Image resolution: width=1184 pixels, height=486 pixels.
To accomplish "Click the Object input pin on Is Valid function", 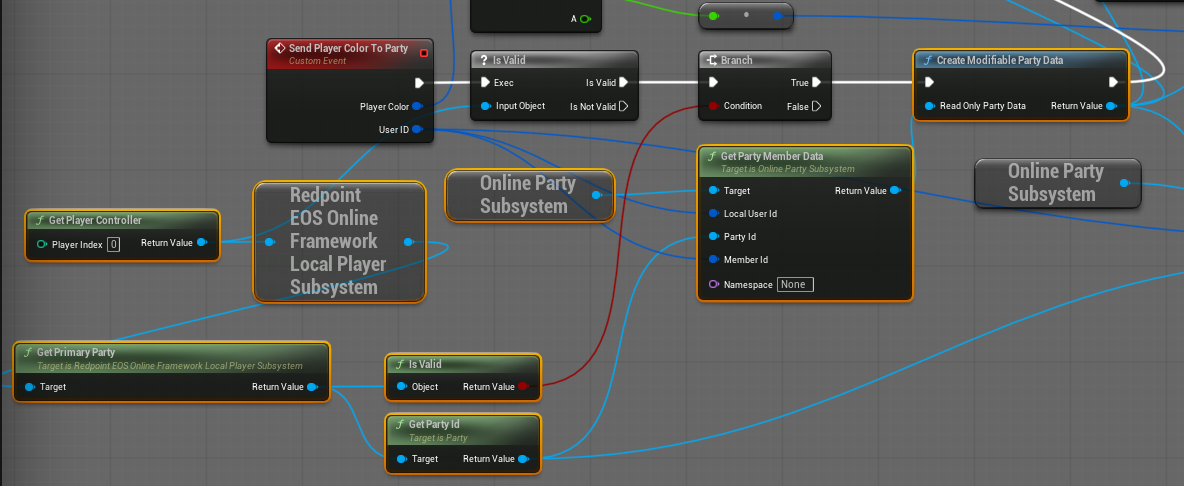I will [401, 386].
